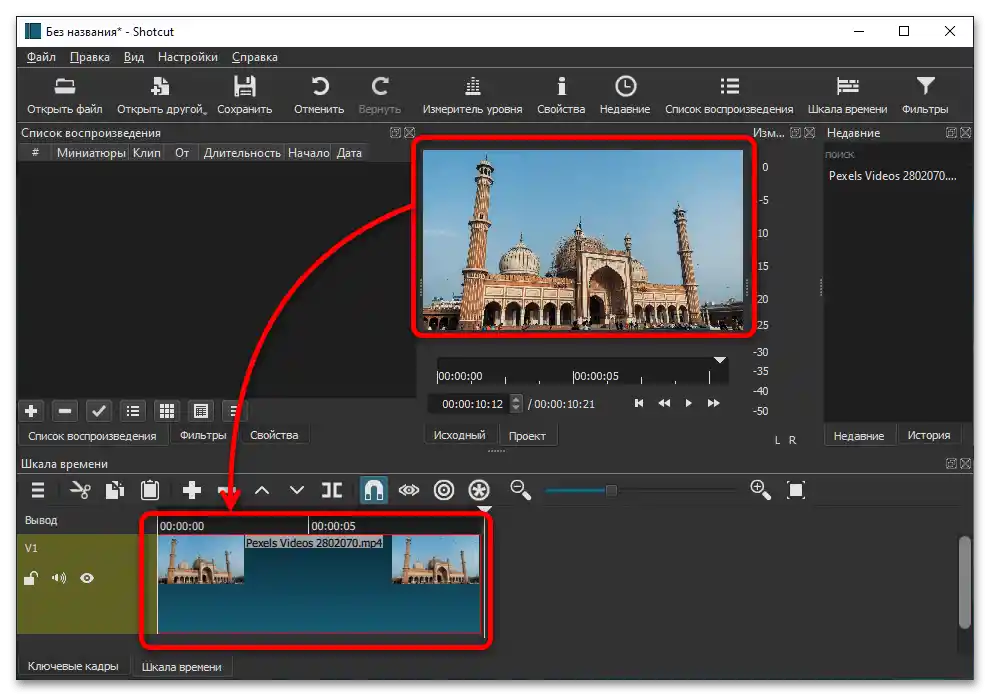The height and width of the screenshot is (696, 990).
Task: Click Open File in the toolbar
Action: coord(64,95)
